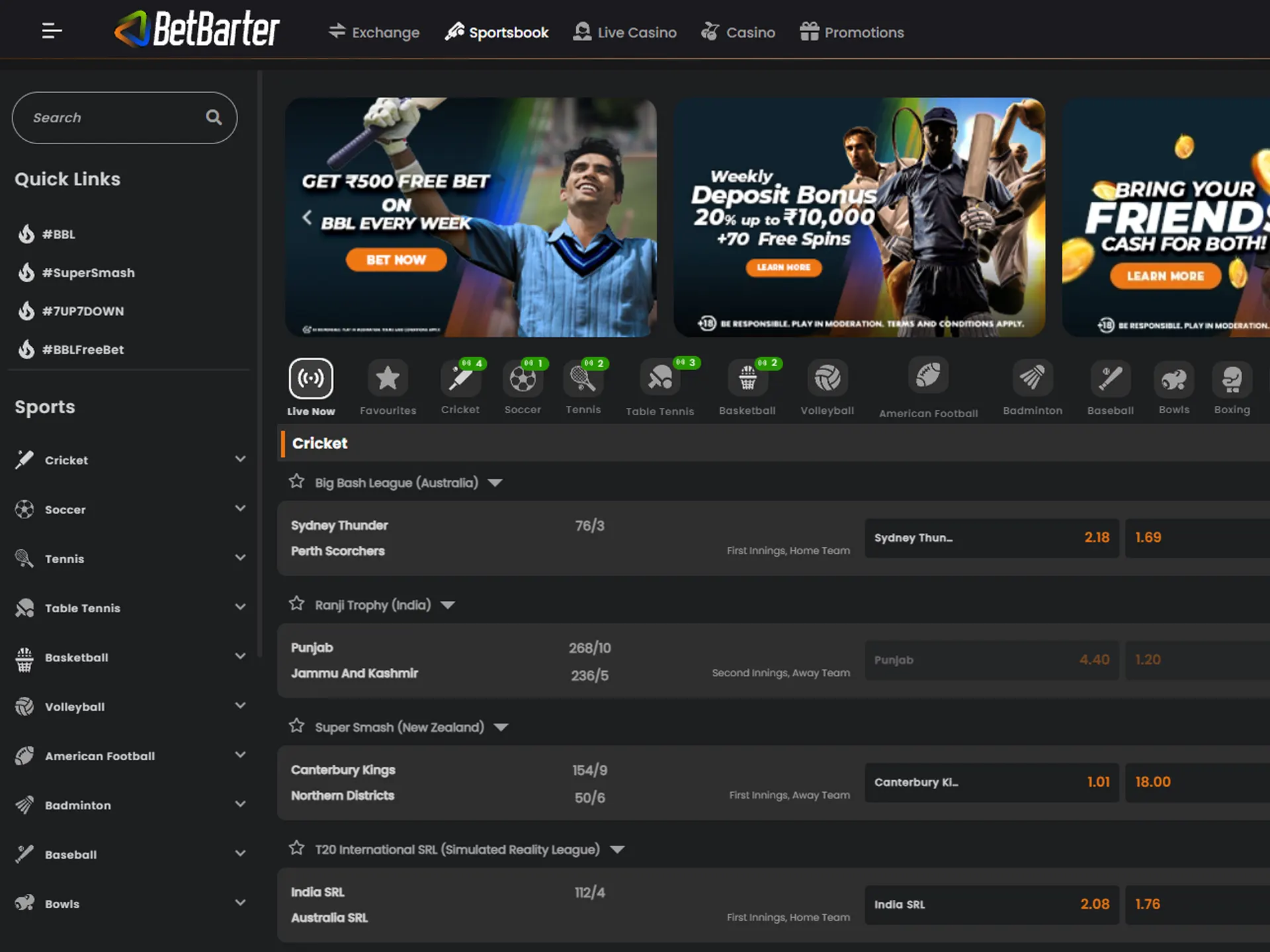Open the #BBLFreeBet quick link
Screen dimensions: 1270x952
(71, 349)
